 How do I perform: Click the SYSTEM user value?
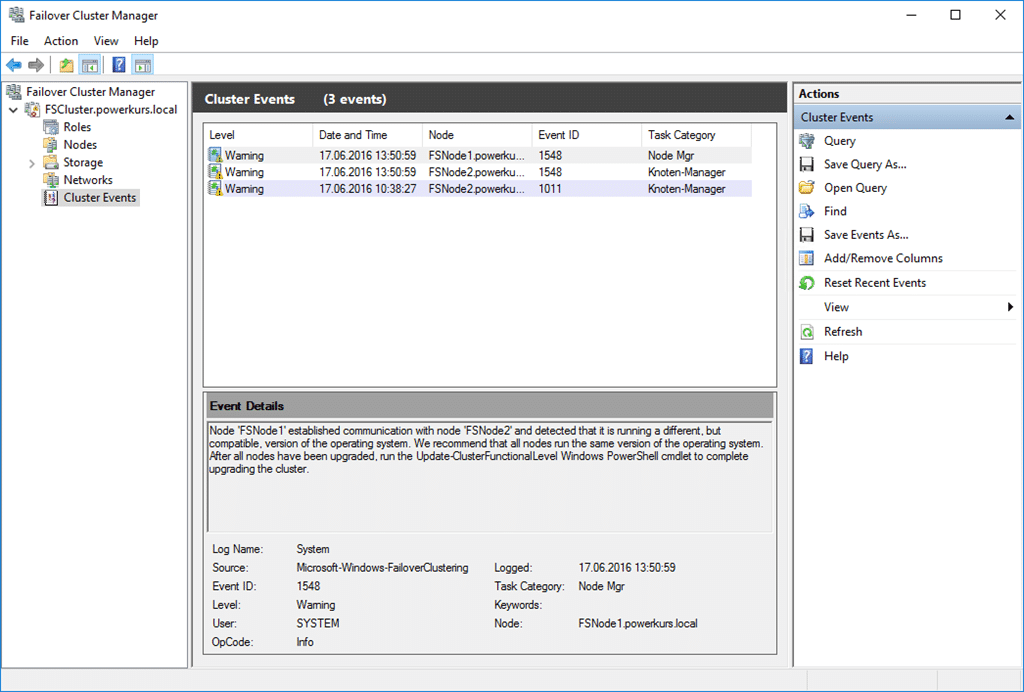(x=318, y=623)
